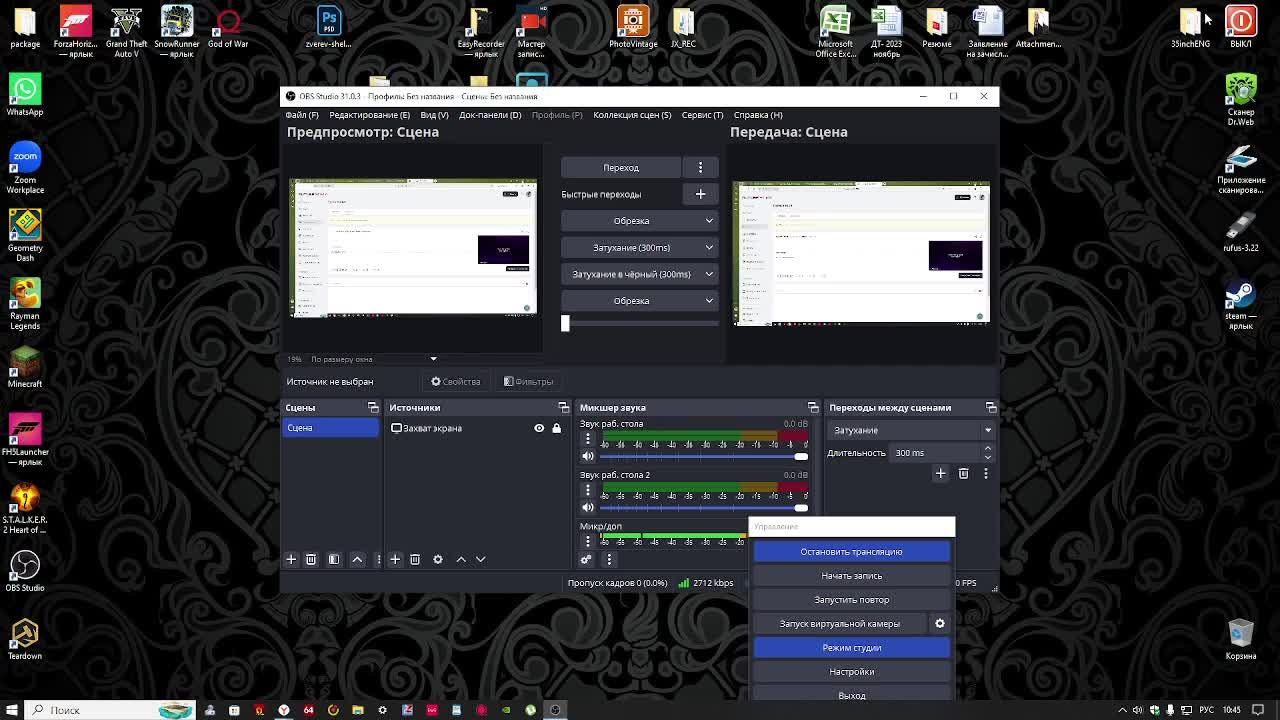Open Сервис (T) menu

(x=702, y=115)
